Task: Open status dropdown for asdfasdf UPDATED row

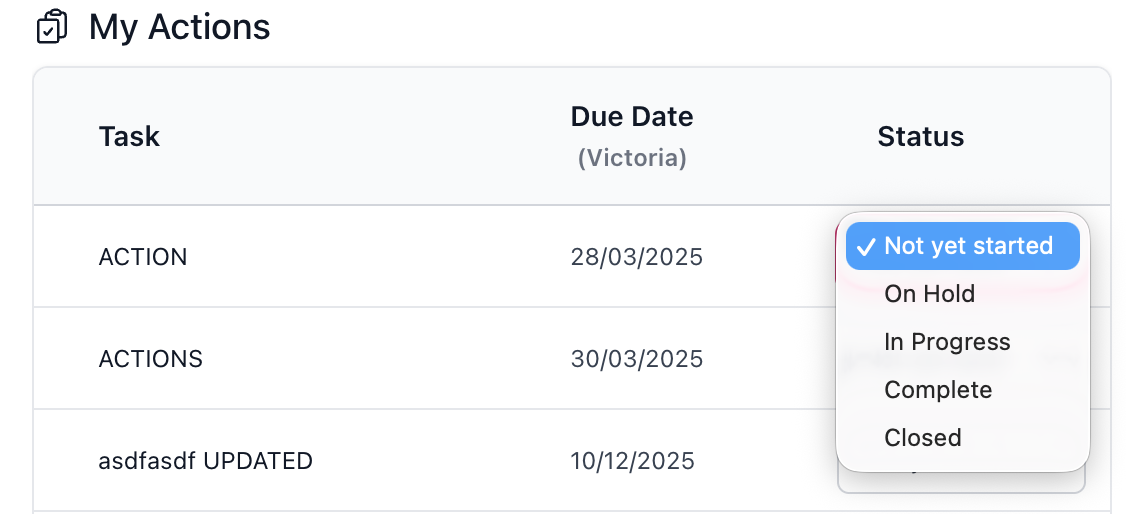Action: (x=960, y=483)
